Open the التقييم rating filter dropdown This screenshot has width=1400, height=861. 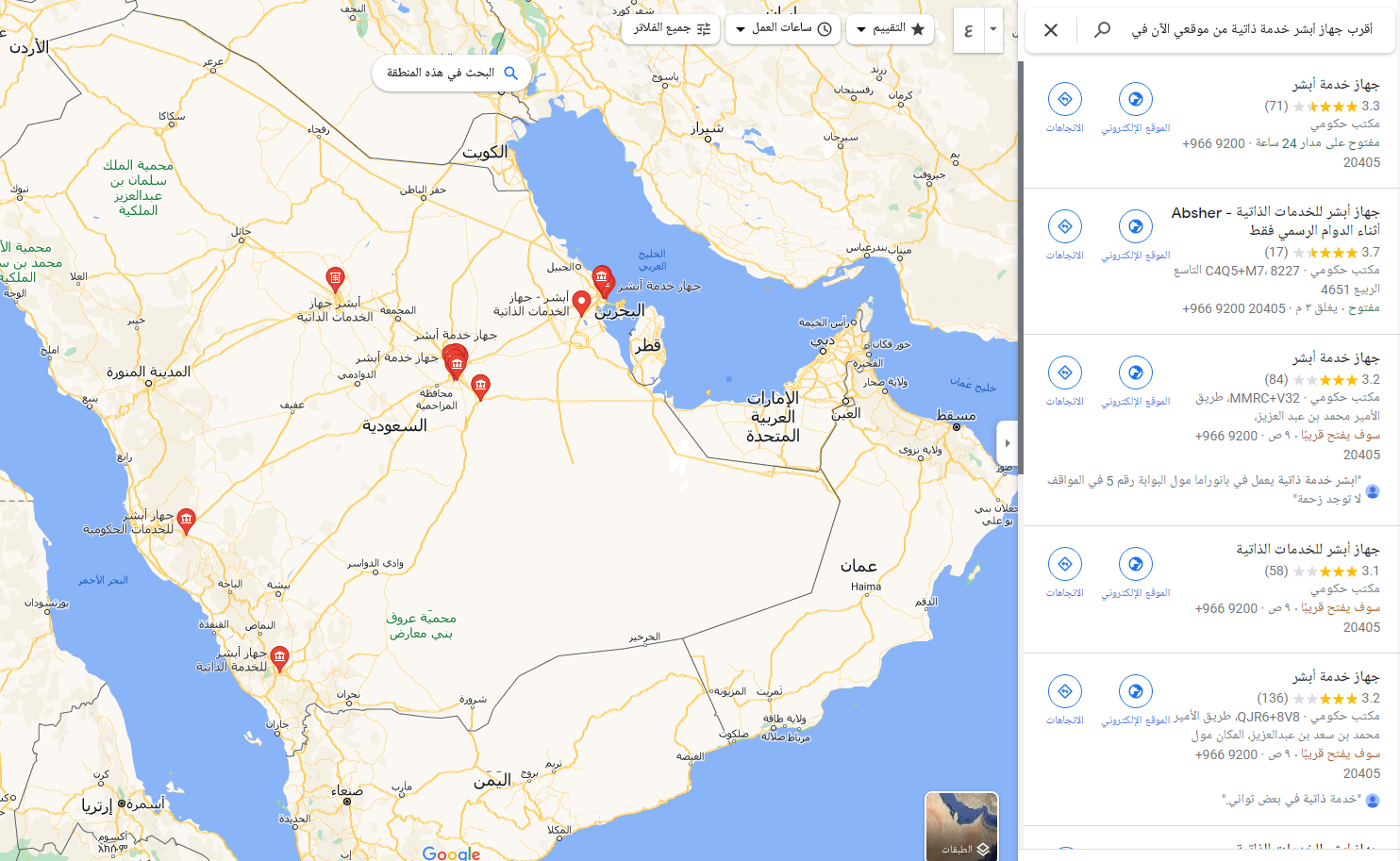coord(890,29)
